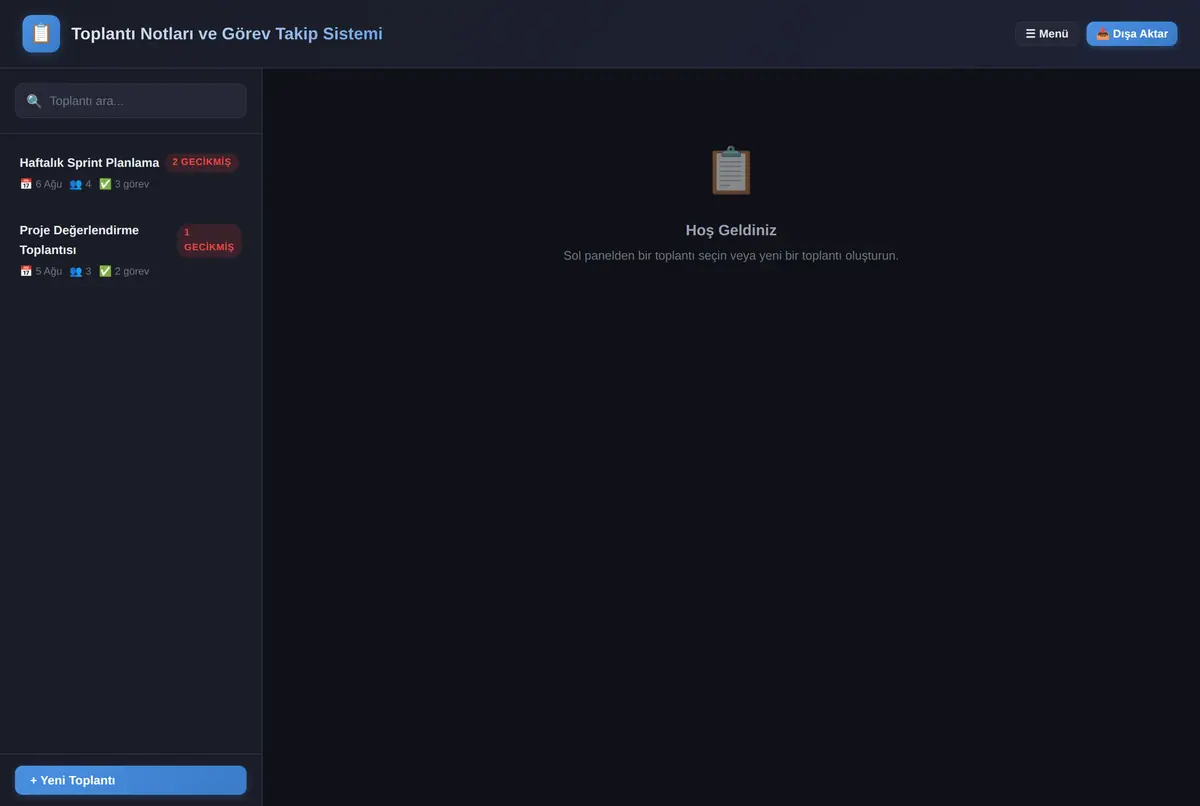
Task: Click the Toplantı Notları ve Görev Takip Sistemi title
Action: coord(227,34)
